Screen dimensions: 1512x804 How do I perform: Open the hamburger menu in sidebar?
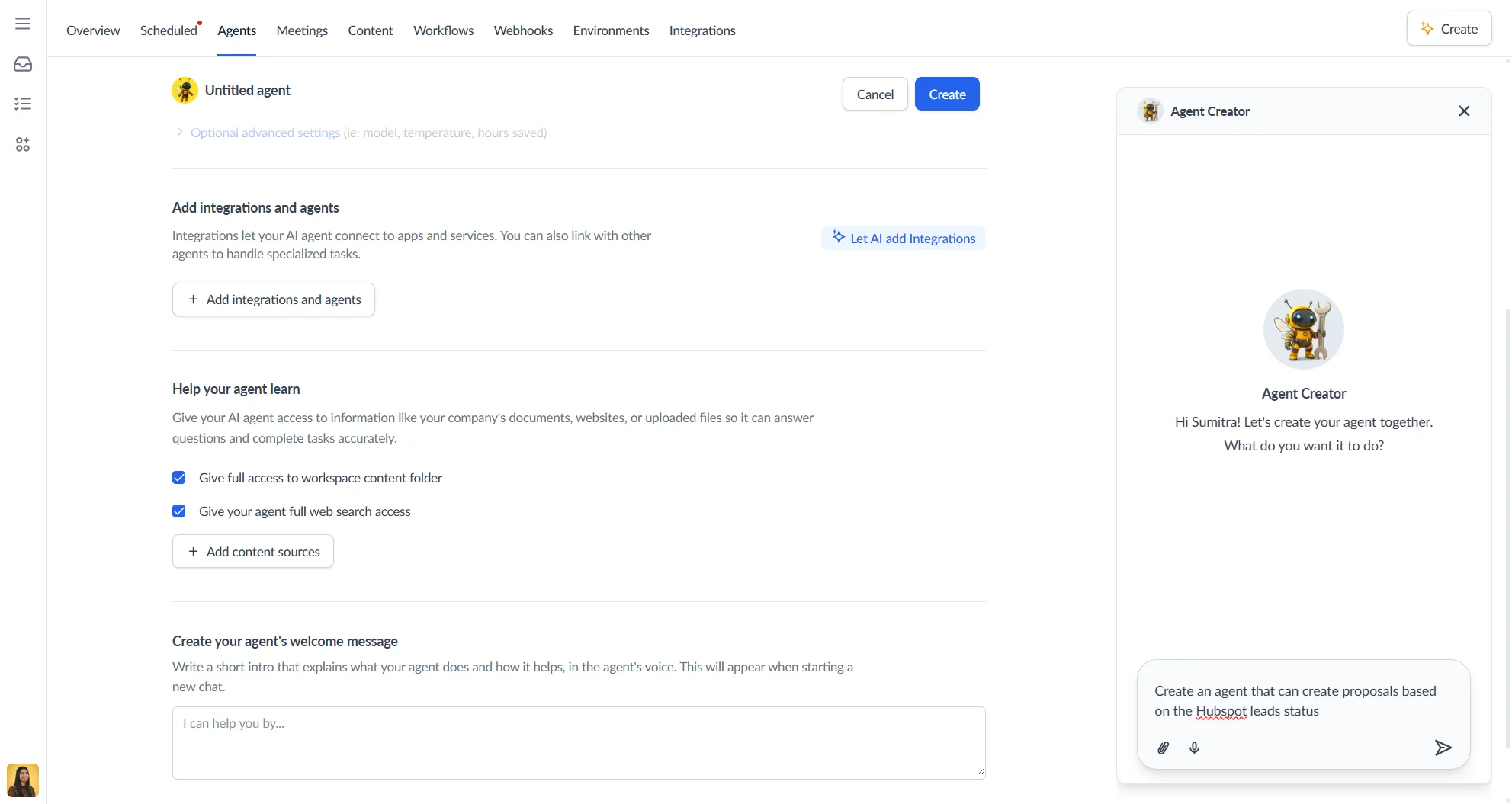[x=23, y=24]
